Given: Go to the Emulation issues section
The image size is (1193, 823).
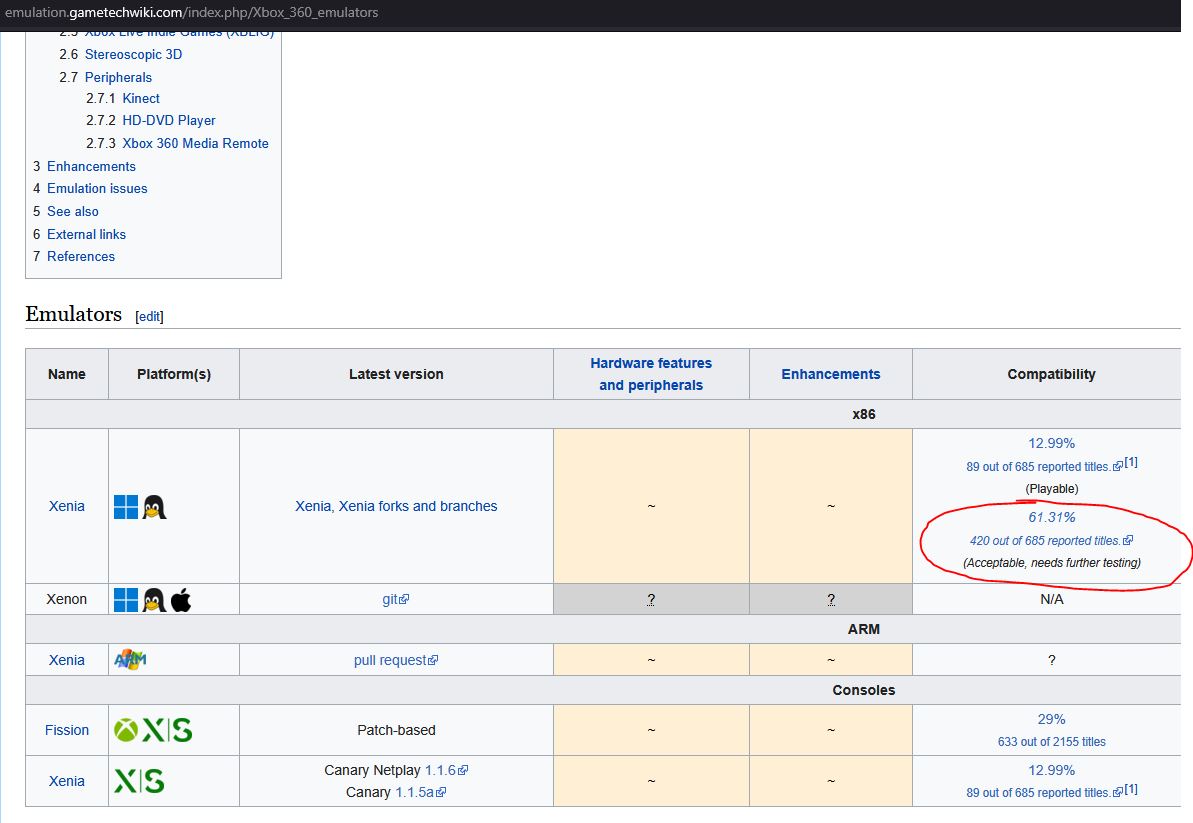Looking at the screenshot, I should tap(97, 188).
